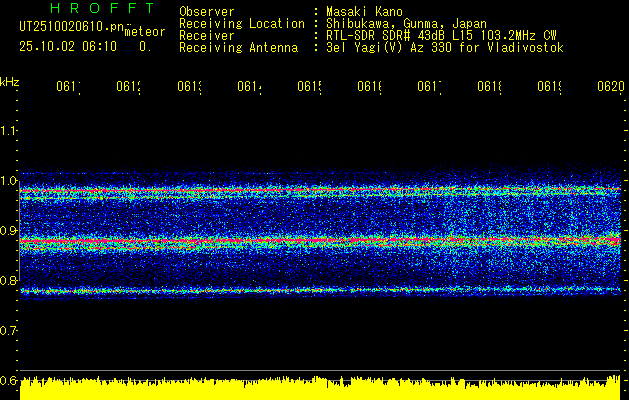Select the 1.1 kHz axis tick label
Viewport: 629px width, 400px height.
pyautogui.click(x=10, y=130)
